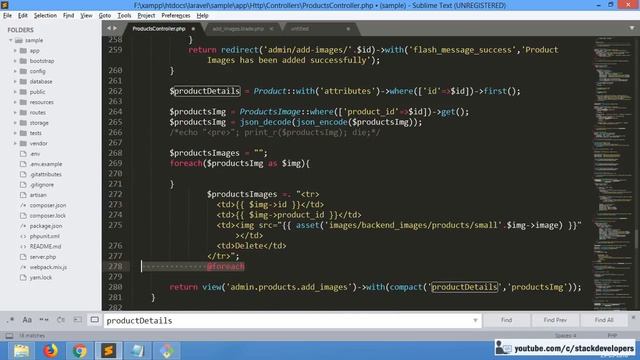This screenshot has height=360, width=640.
Task: Toggle highlight matches option
Action: pos(94,320)
